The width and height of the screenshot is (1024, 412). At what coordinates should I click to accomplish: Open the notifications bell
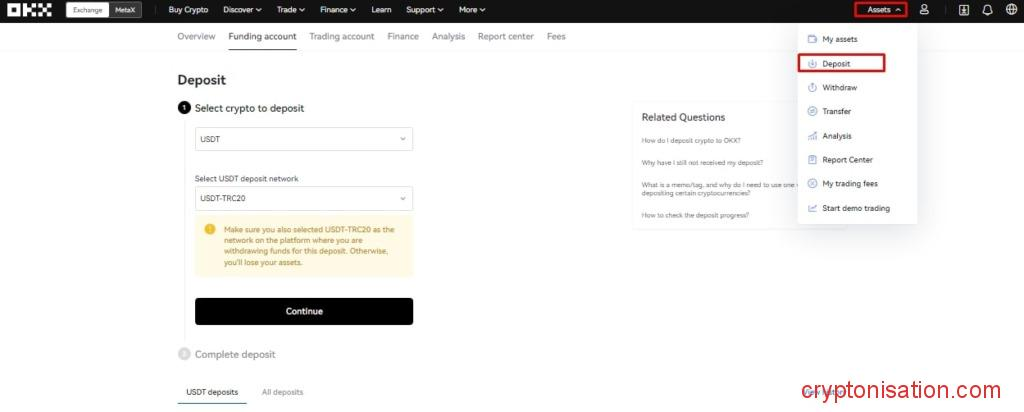point(987,10)
